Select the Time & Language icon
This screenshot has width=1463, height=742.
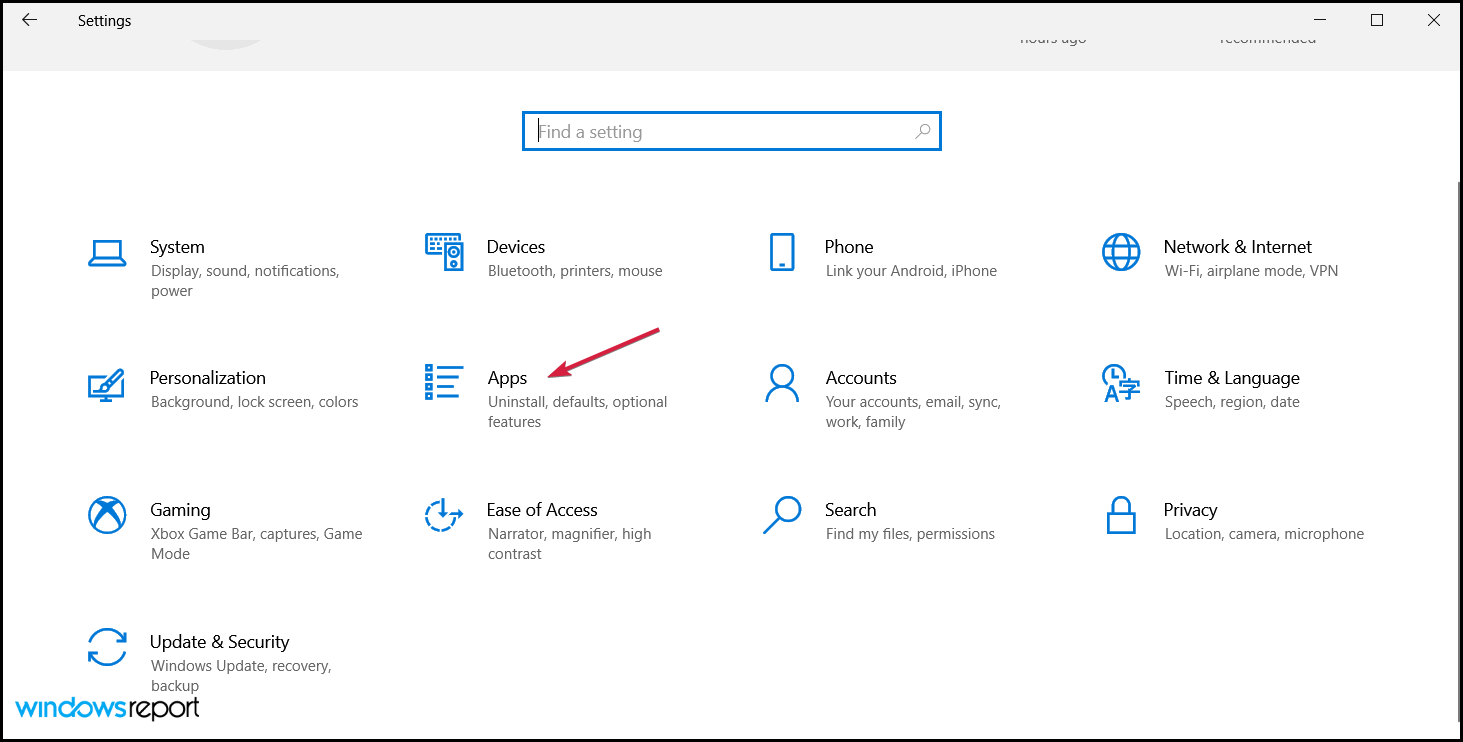(x=1120, y=383)
